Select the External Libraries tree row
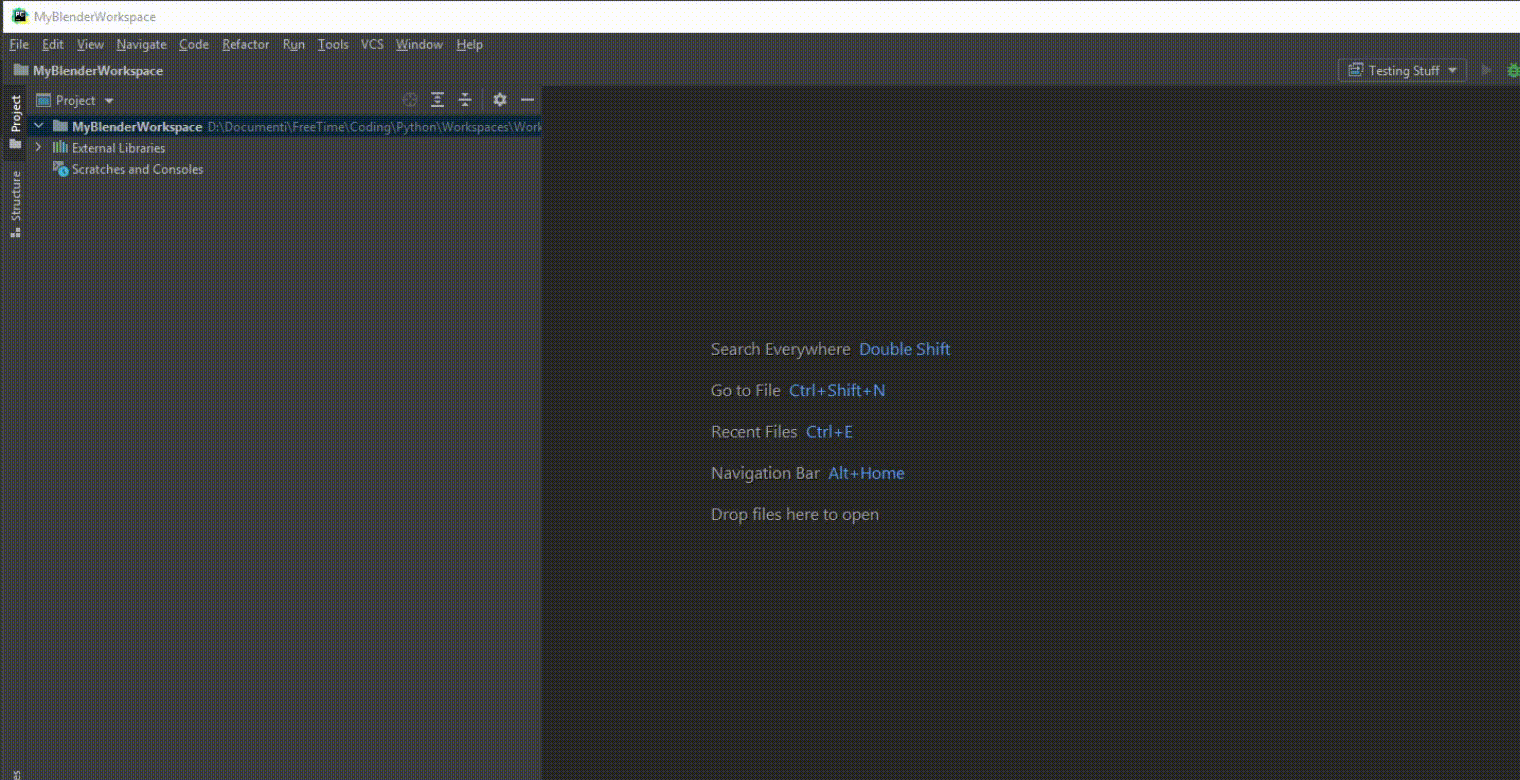Image resolution: width=1520 pixels, height=780 pixels. 286,148
